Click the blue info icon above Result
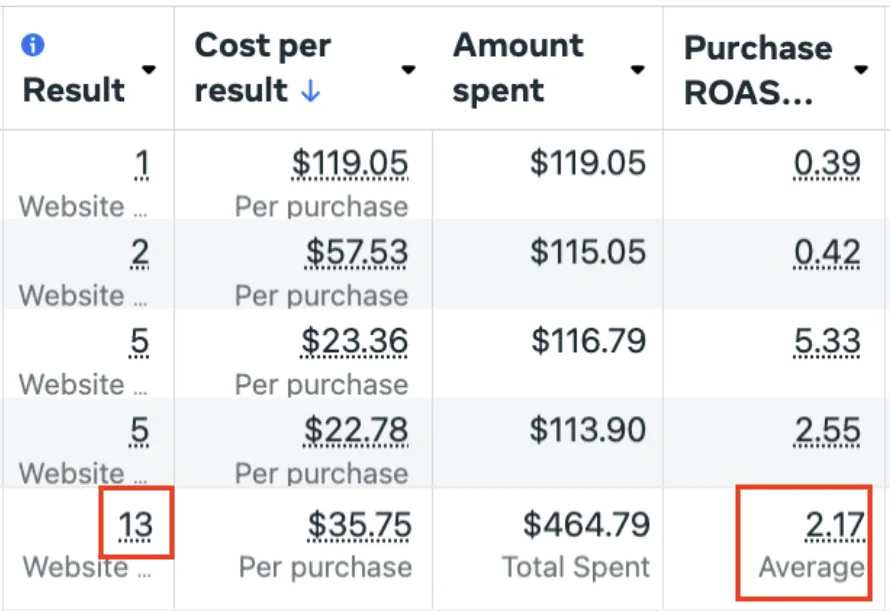The height and width of the screenshot is (612, 890). 32,45
